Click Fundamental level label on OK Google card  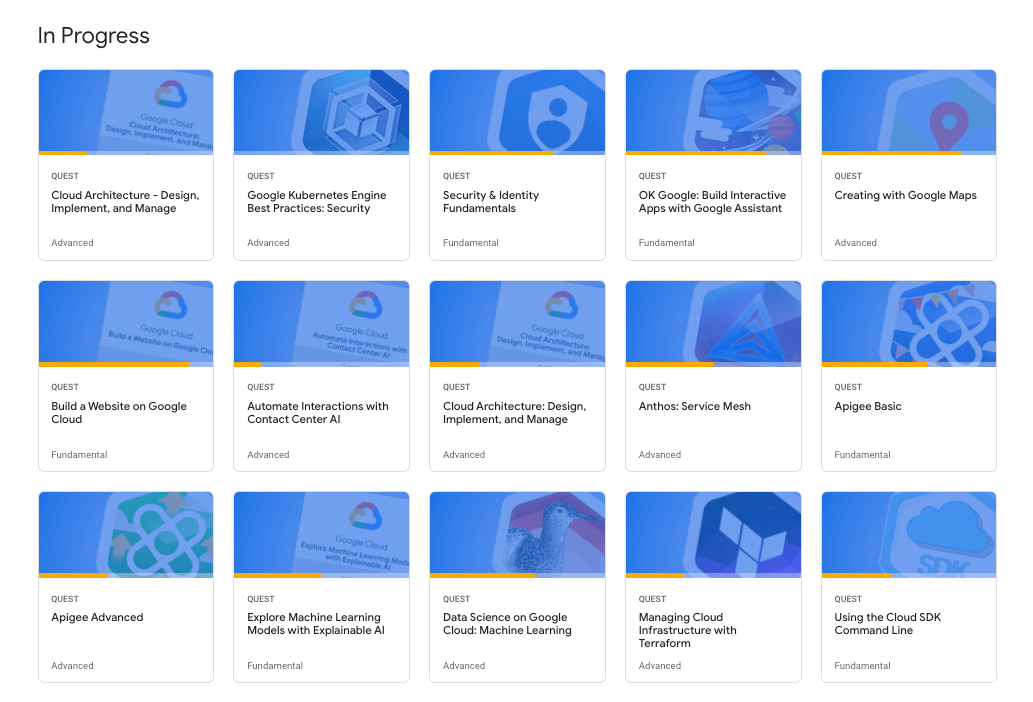(666, 243)
